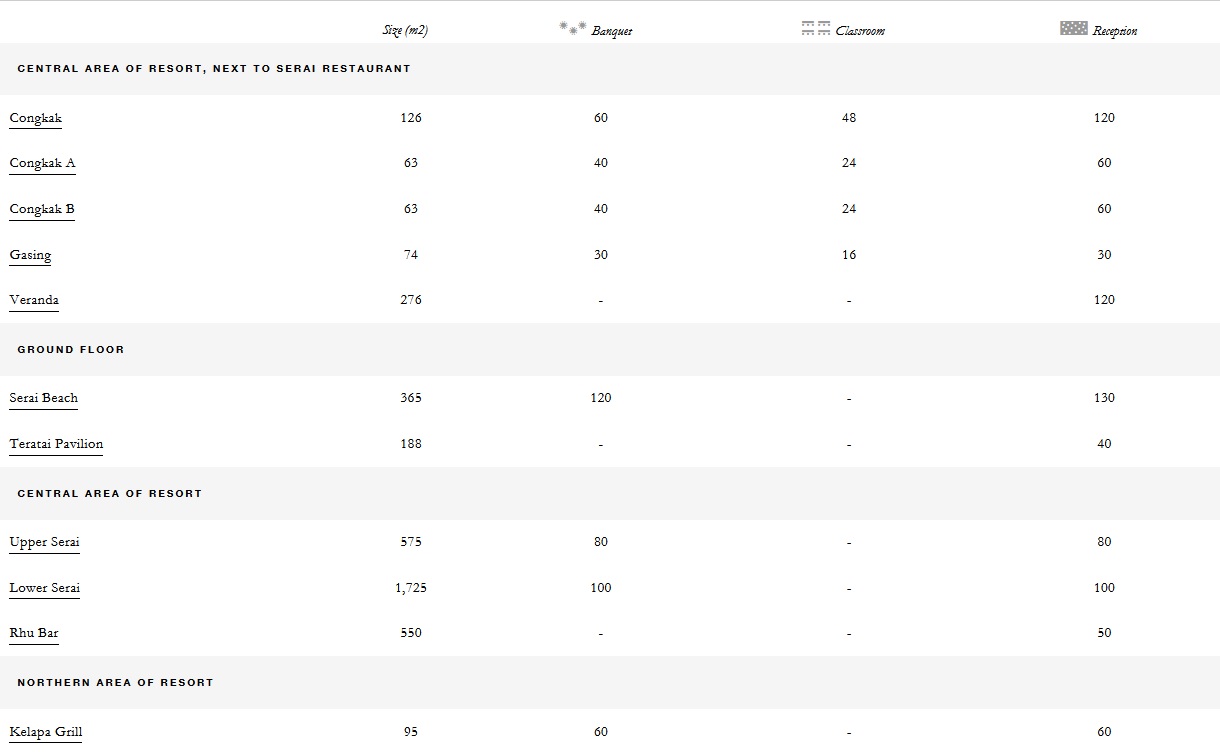Select the Upper Serai link
Viewport: 1220px width, 752px height.
point(44,542)
